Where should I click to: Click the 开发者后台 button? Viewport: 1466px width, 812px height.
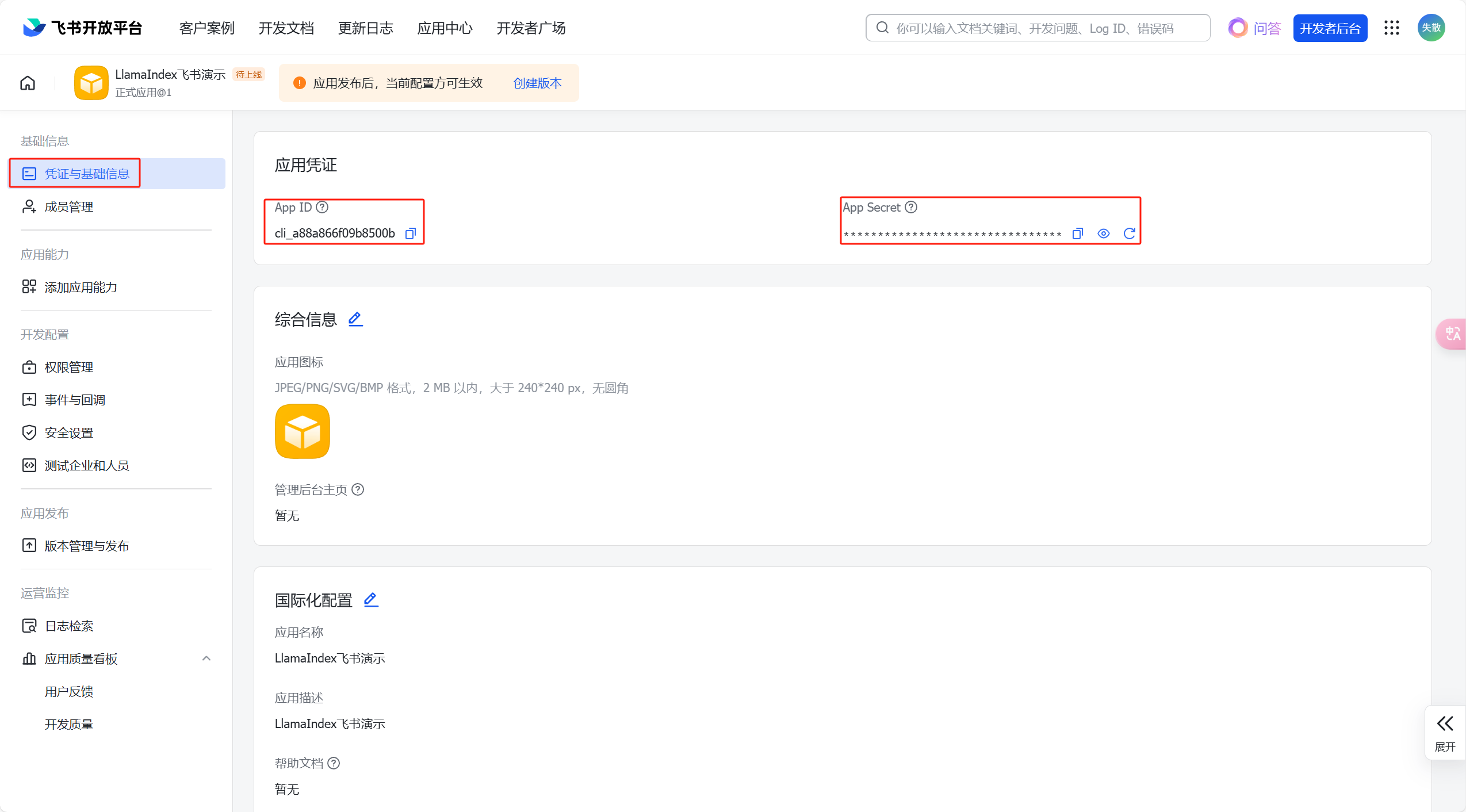point(1330,28)
